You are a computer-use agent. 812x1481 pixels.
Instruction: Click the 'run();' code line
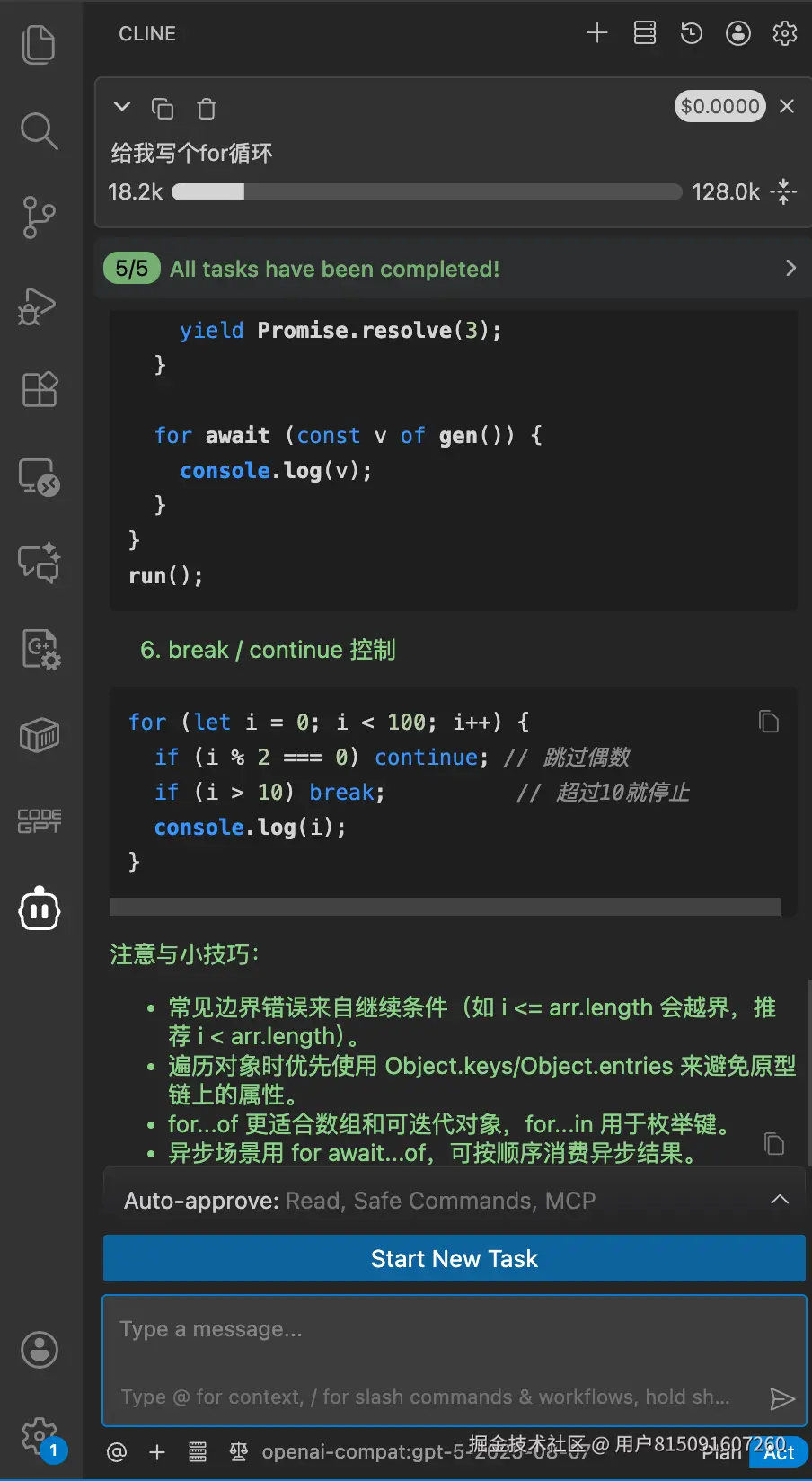coord(166,575)
